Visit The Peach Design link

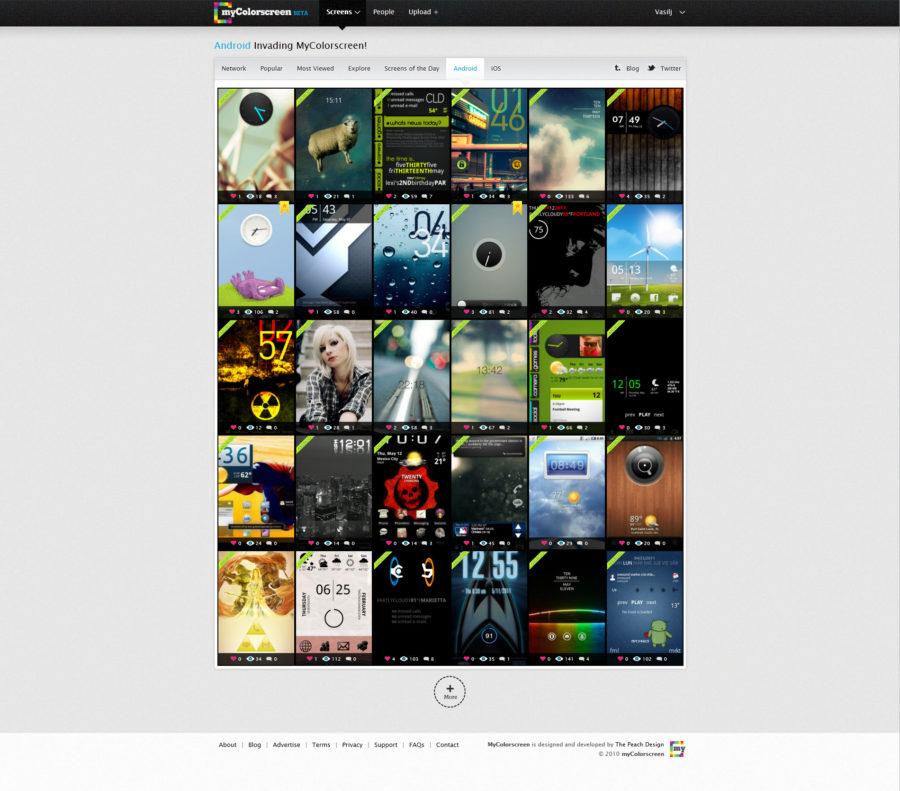(639, 745)
